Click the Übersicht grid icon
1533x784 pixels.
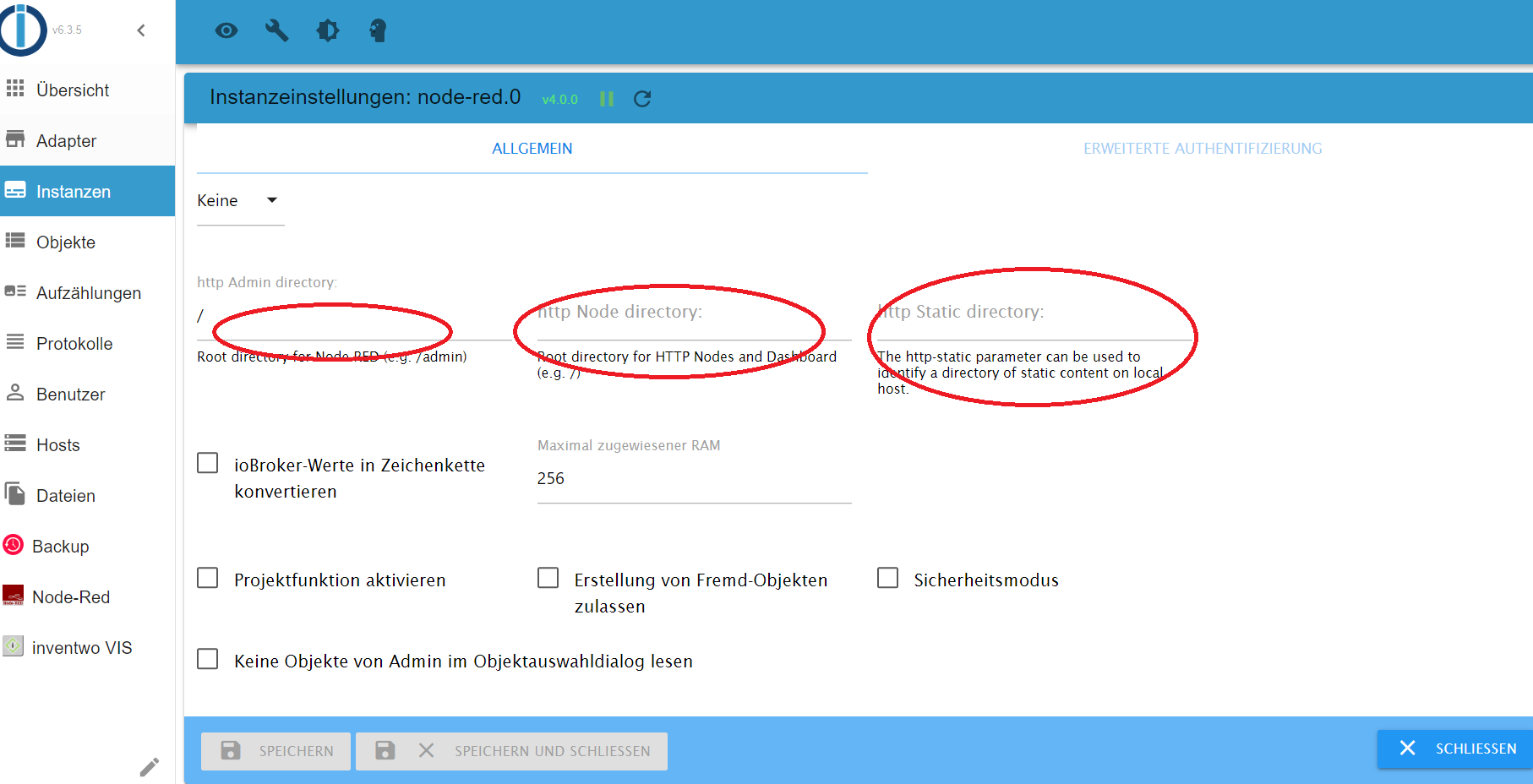(15, 88)
